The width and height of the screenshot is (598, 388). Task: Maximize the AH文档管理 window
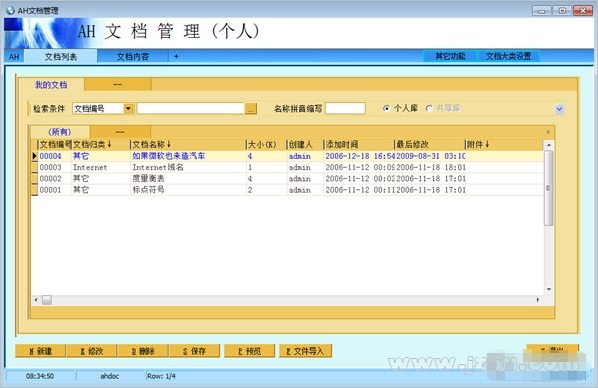pos(562,11)
